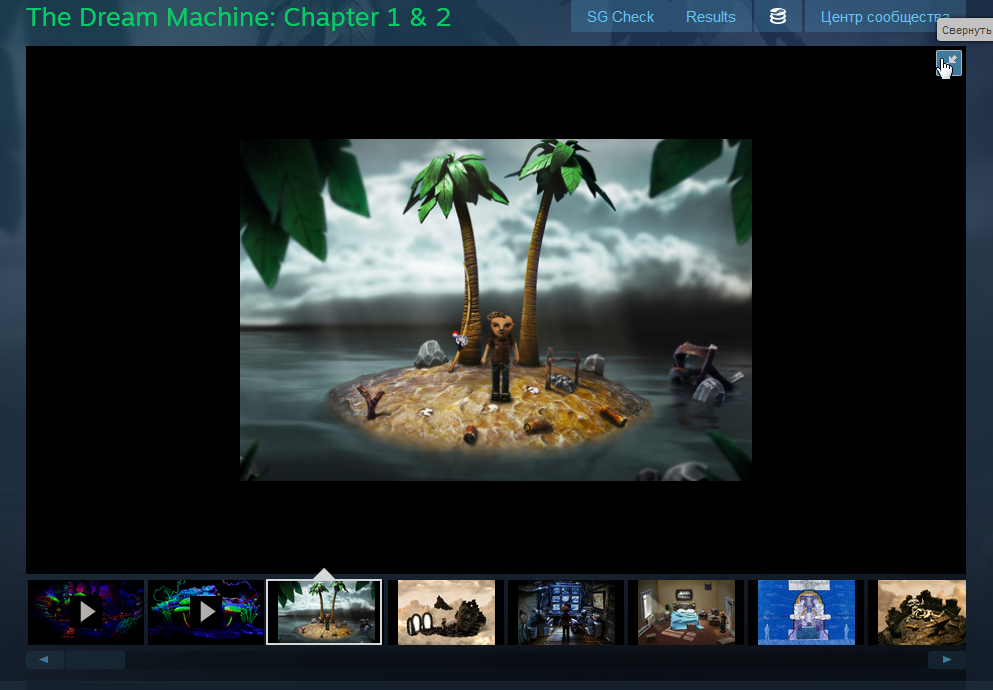Viewport: 993px width, 690px height.
Task: Click the SG Check button
Action: (620, 16)
